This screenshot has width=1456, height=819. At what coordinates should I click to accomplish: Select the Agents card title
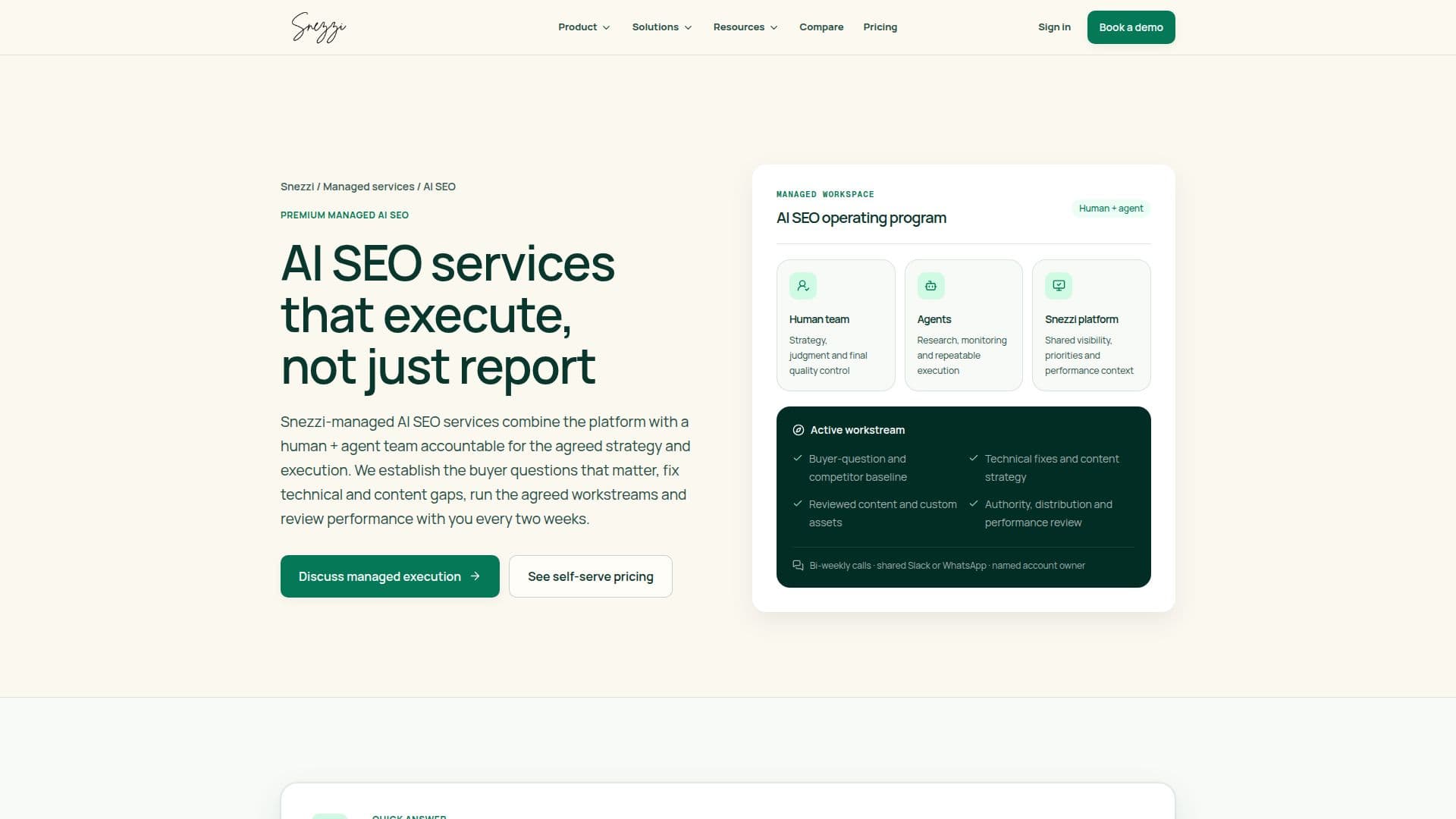[934, 319]
